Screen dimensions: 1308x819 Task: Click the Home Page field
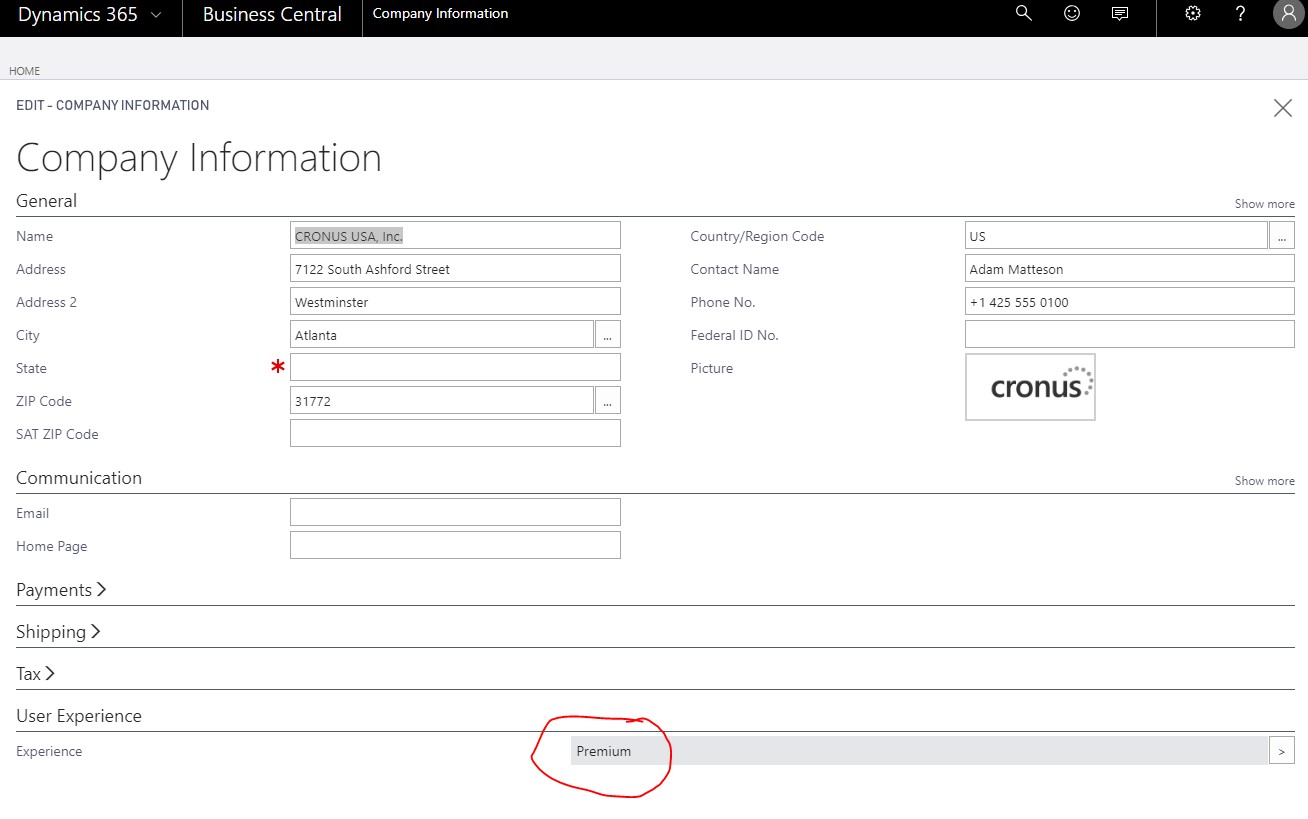coord(455,546)
